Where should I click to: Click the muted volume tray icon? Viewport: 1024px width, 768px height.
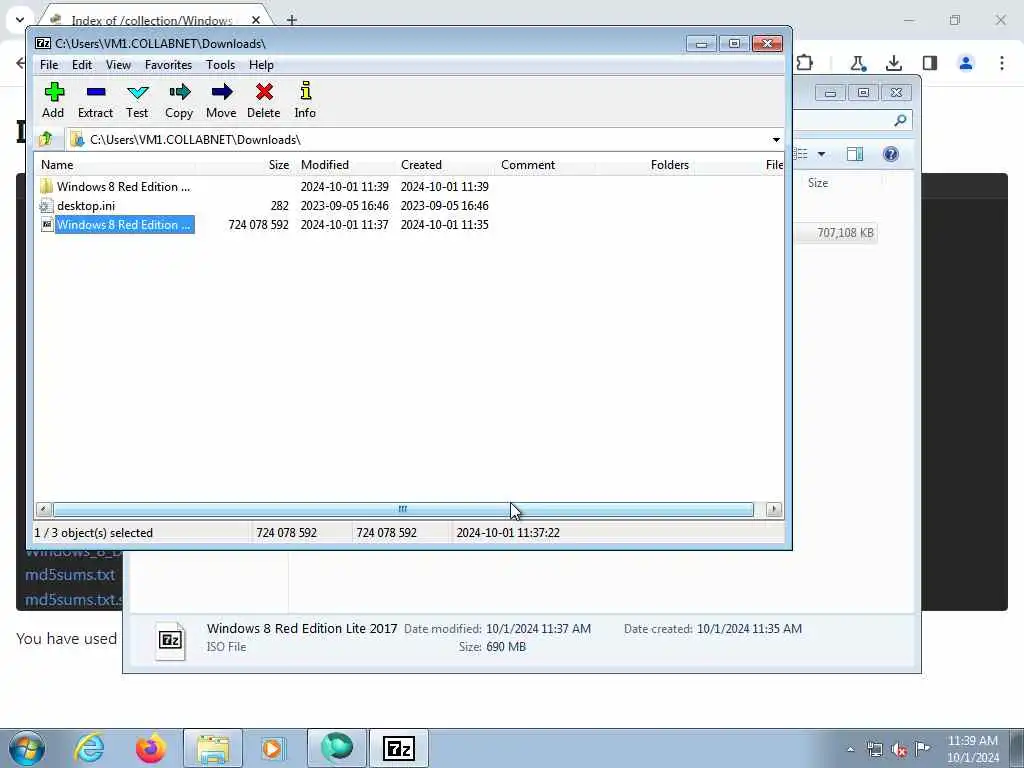899,749
